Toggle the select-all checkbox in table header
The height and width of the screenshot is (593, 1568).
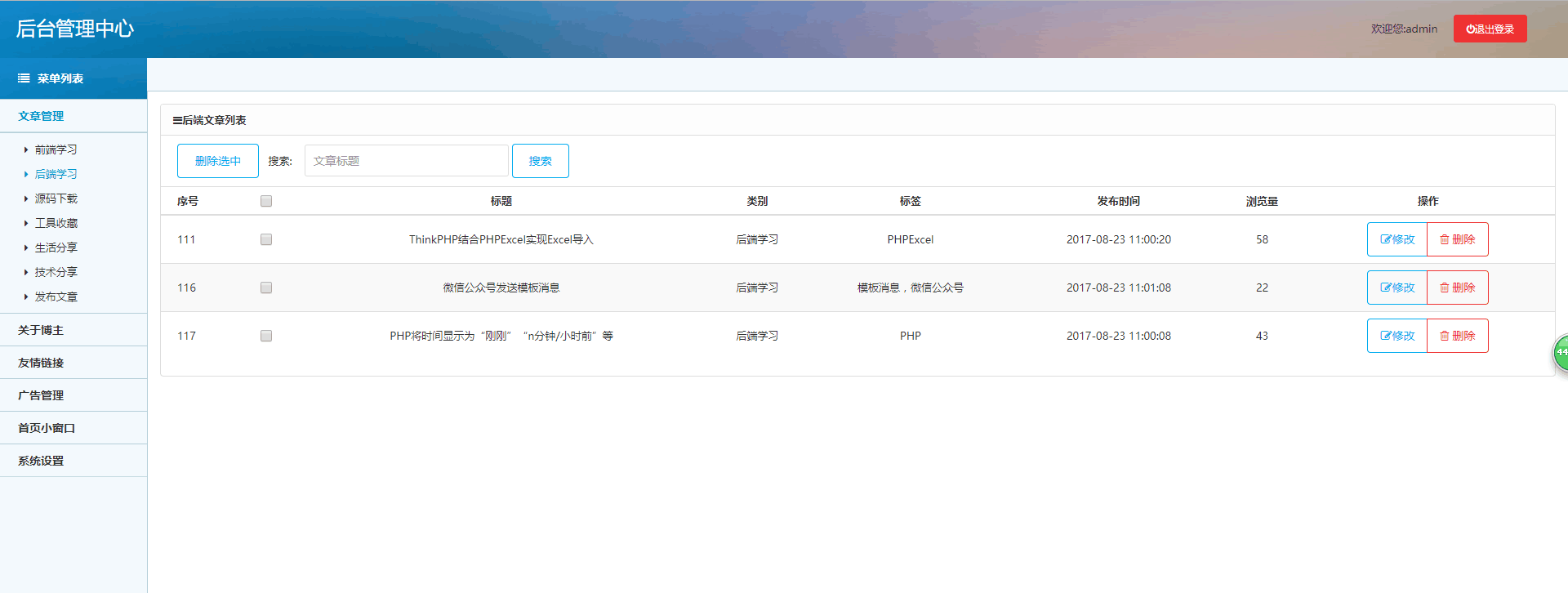[266, 201]
